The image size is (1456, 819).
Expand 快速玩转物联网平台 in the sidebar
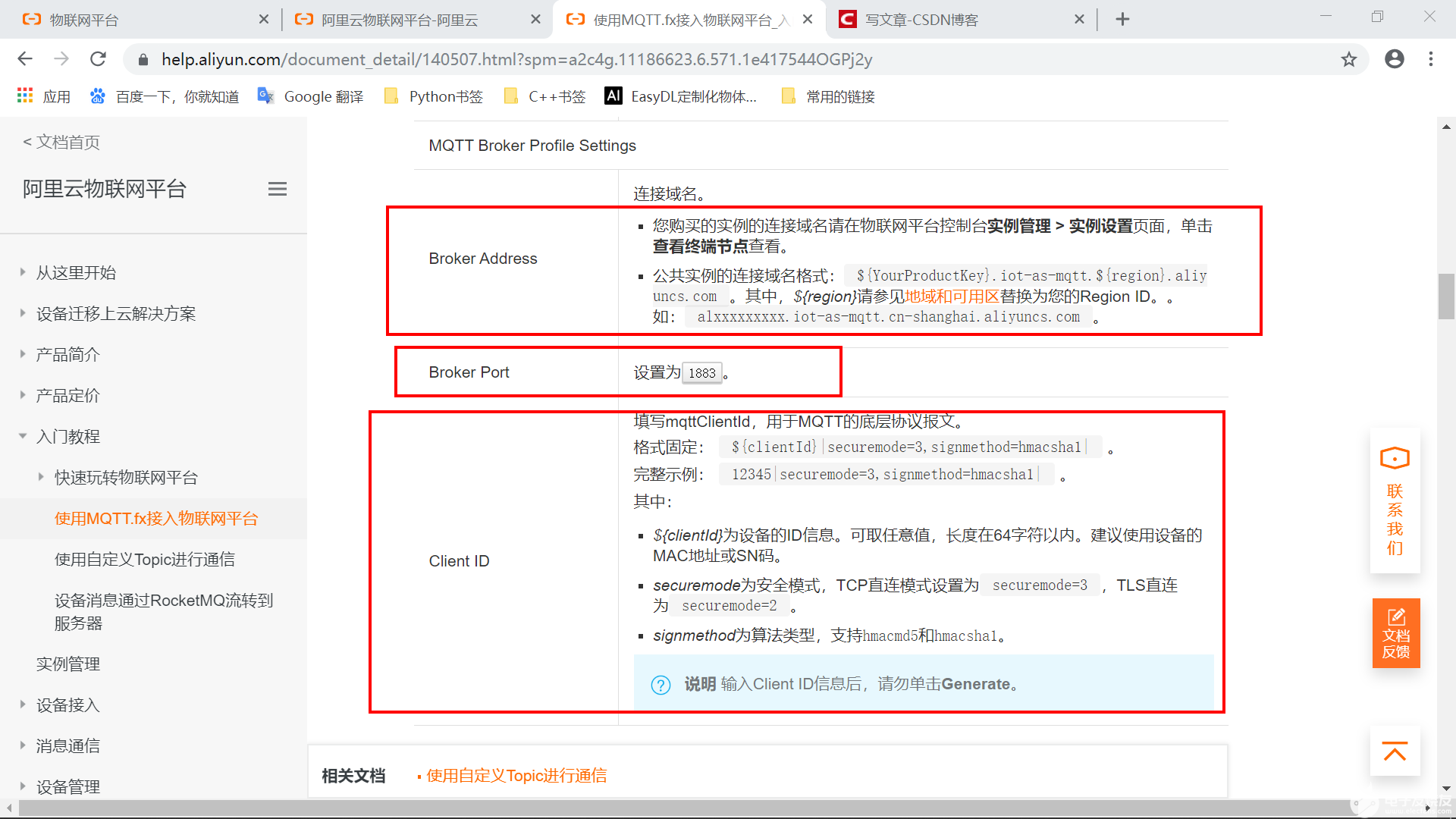point(125,477)
